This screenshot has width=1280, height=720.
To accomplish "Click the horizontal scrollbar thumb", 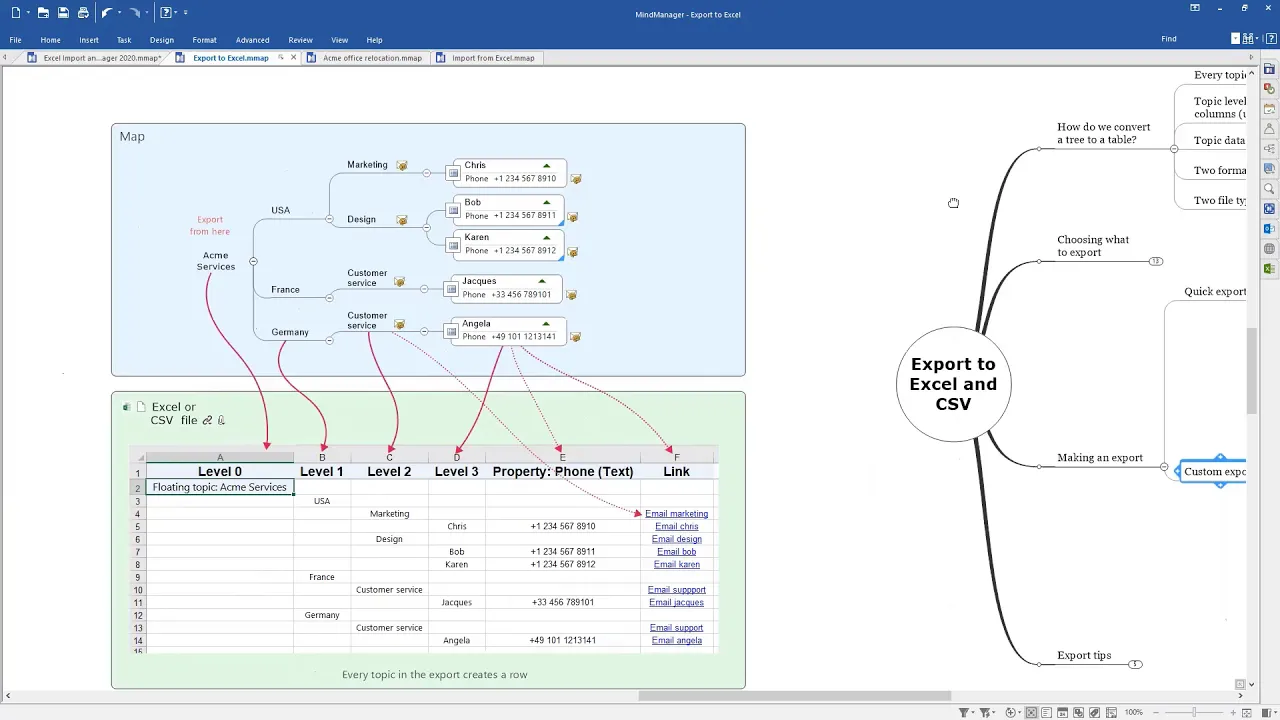I will (795, 696).
